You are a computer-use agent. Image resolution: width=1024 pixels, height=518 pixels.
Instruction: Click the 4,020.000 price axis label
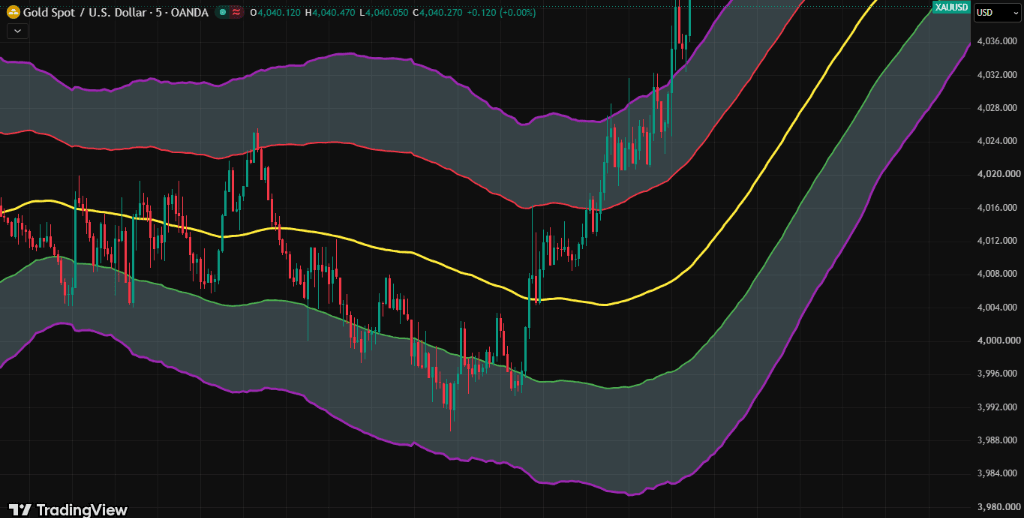point(997,174)
